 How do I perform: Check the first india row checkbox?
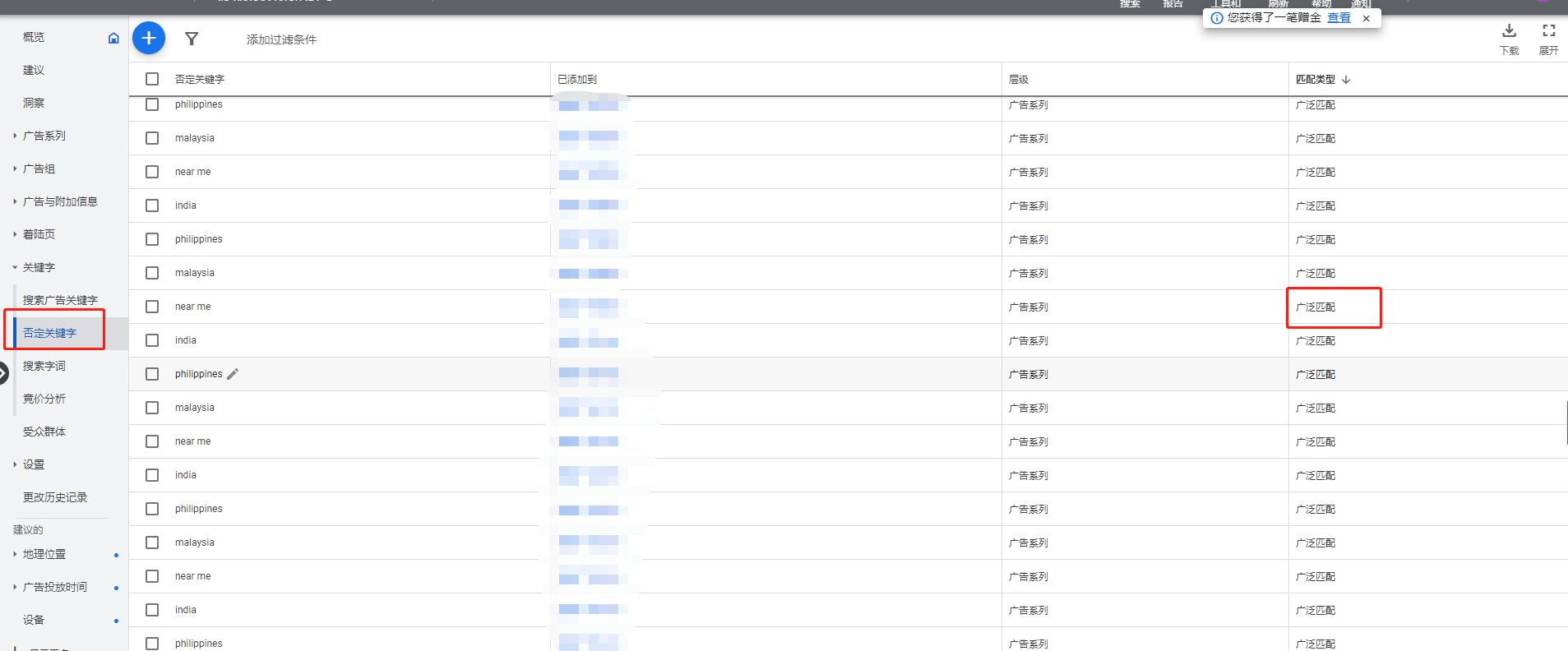pyautogui.click(x=152, y=205)
